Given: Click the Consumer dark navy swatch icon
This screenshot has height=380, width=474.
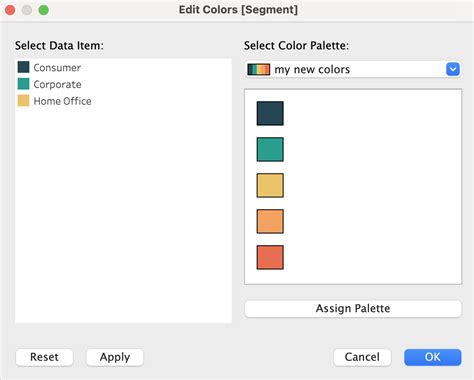Looking at the screenshot, I should [x=23, y=67].
